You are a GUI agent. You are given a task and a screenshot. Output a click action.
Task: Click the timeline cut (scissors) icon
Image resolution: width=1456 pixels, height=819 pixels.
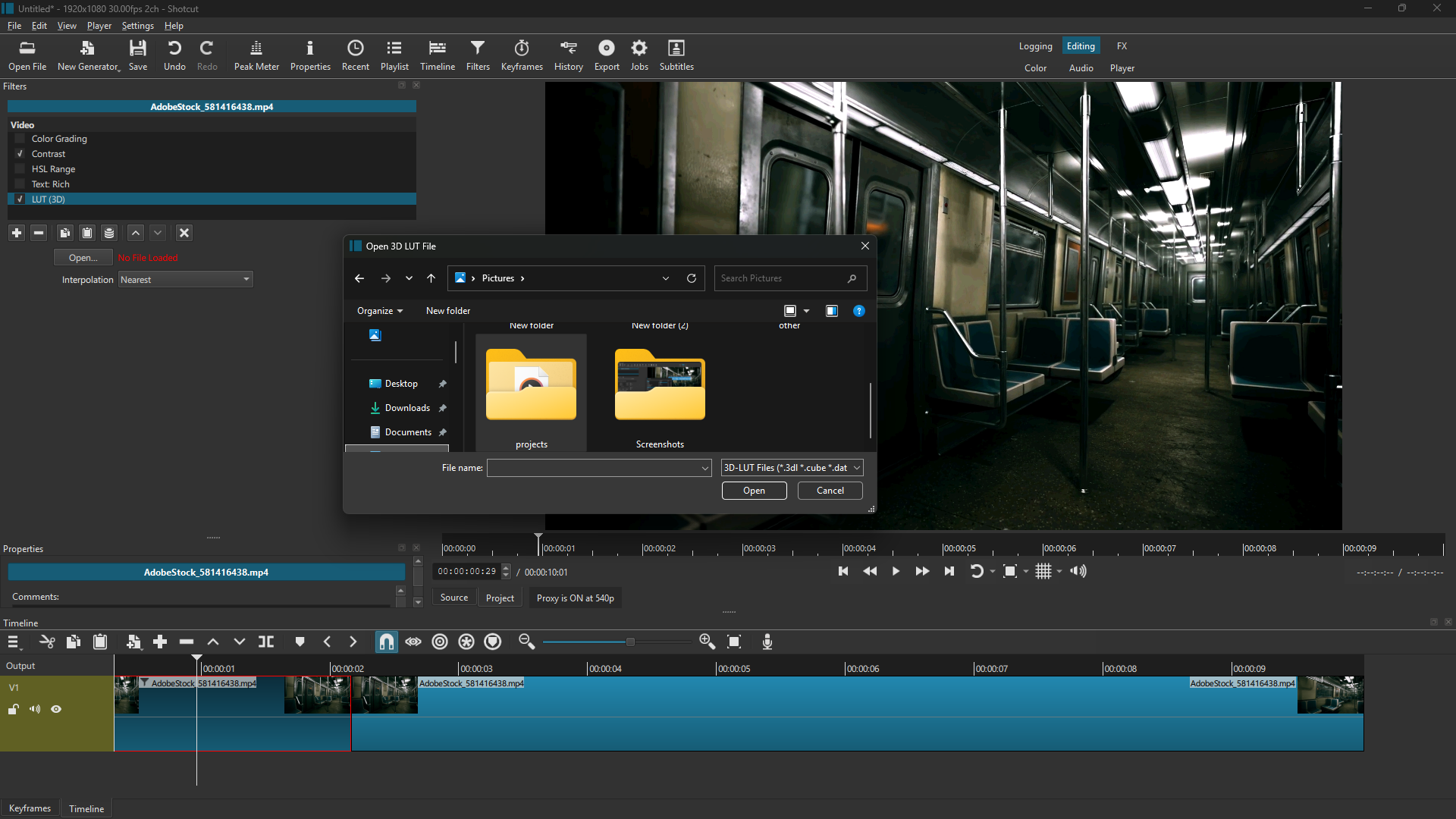pyautogui.click(x=47, y=642)
